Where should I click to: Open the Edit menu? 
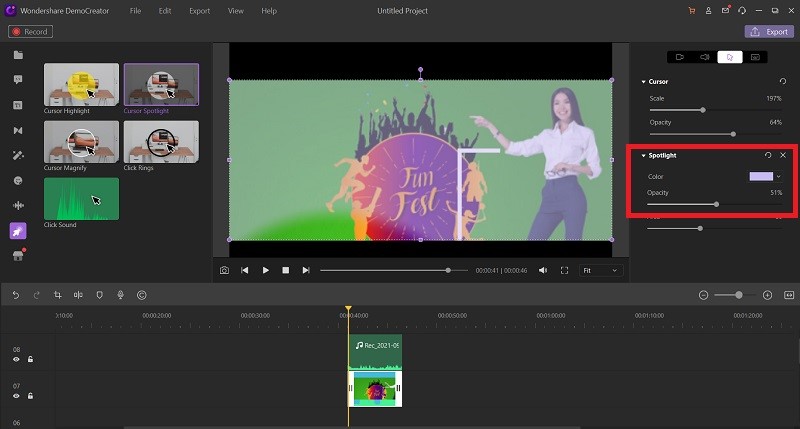pyautogui.click(x=165, y=11)
